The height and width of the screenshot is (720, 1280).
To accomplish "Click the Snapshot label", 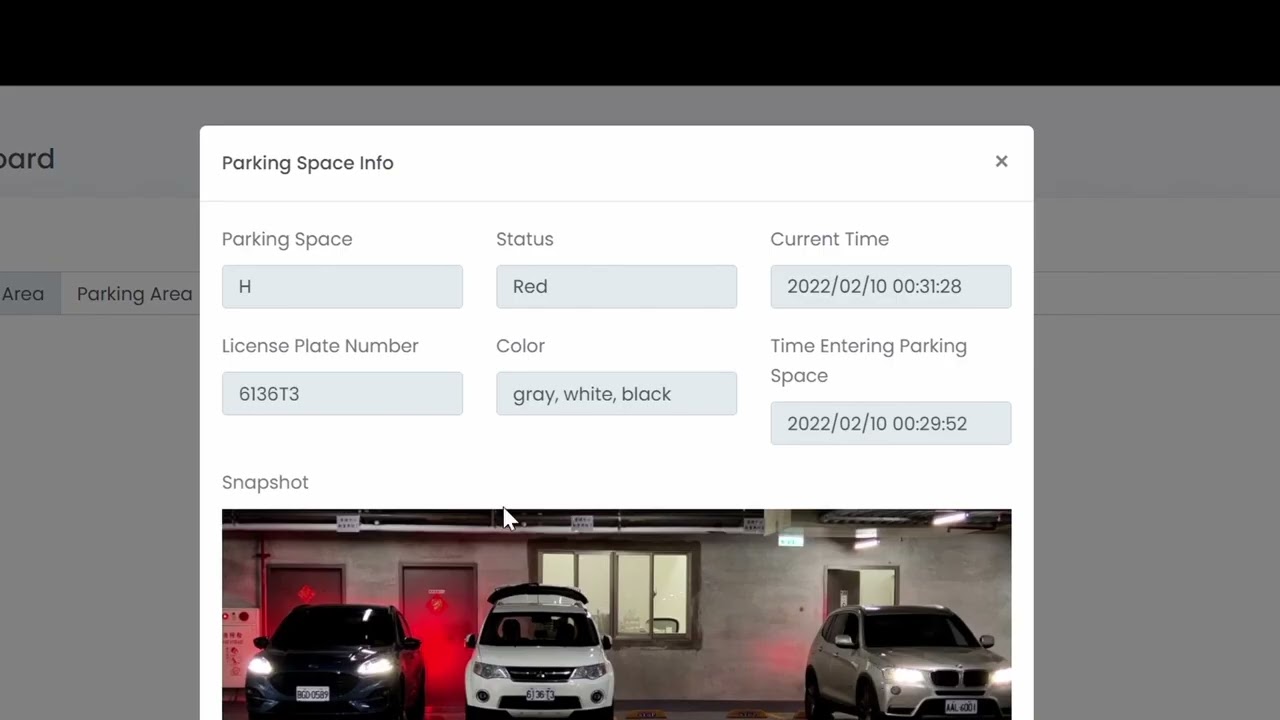I will (265, 482).
